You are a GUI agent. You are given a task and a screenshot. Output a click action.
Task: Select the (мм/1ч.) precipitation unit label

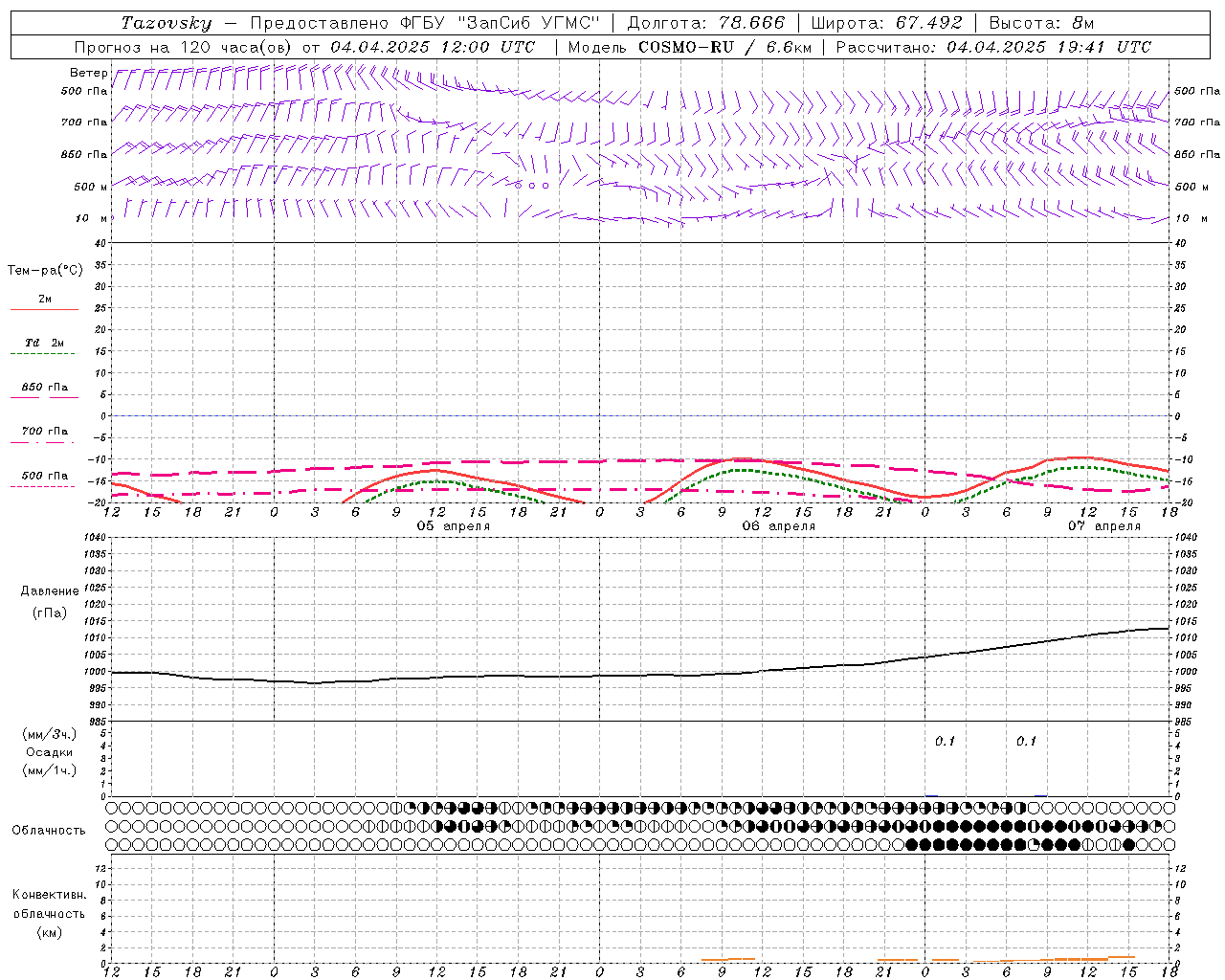tap(50, 769)
